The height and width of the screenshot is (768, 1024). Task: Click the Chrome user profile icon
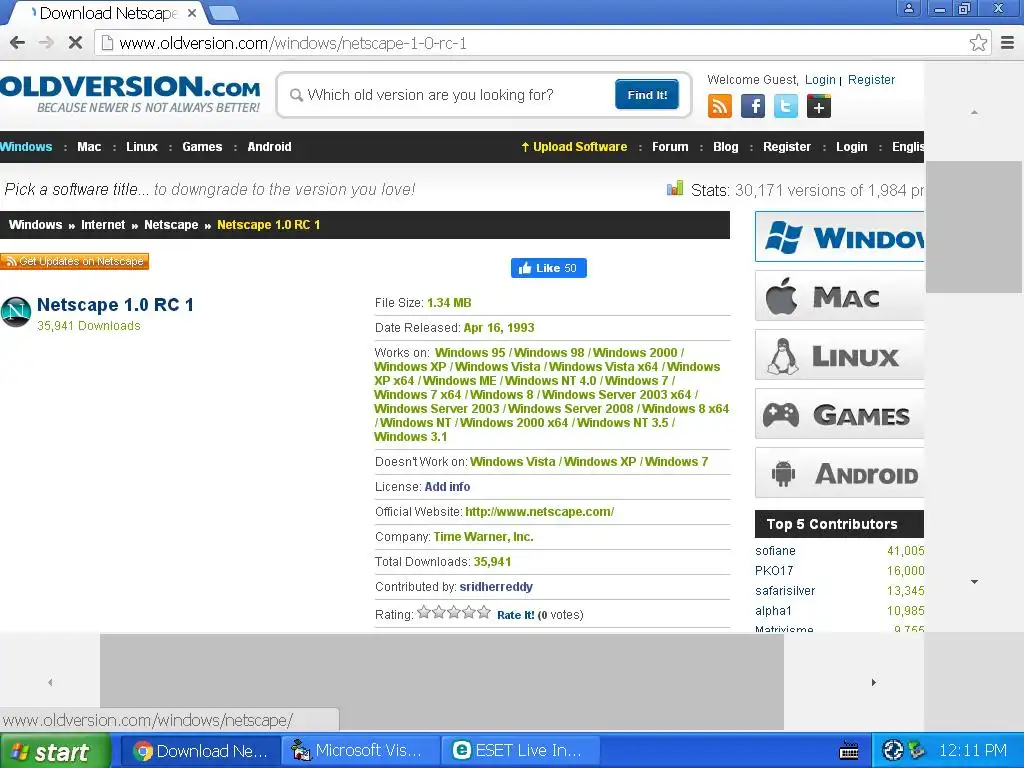(x=908, y=8)
